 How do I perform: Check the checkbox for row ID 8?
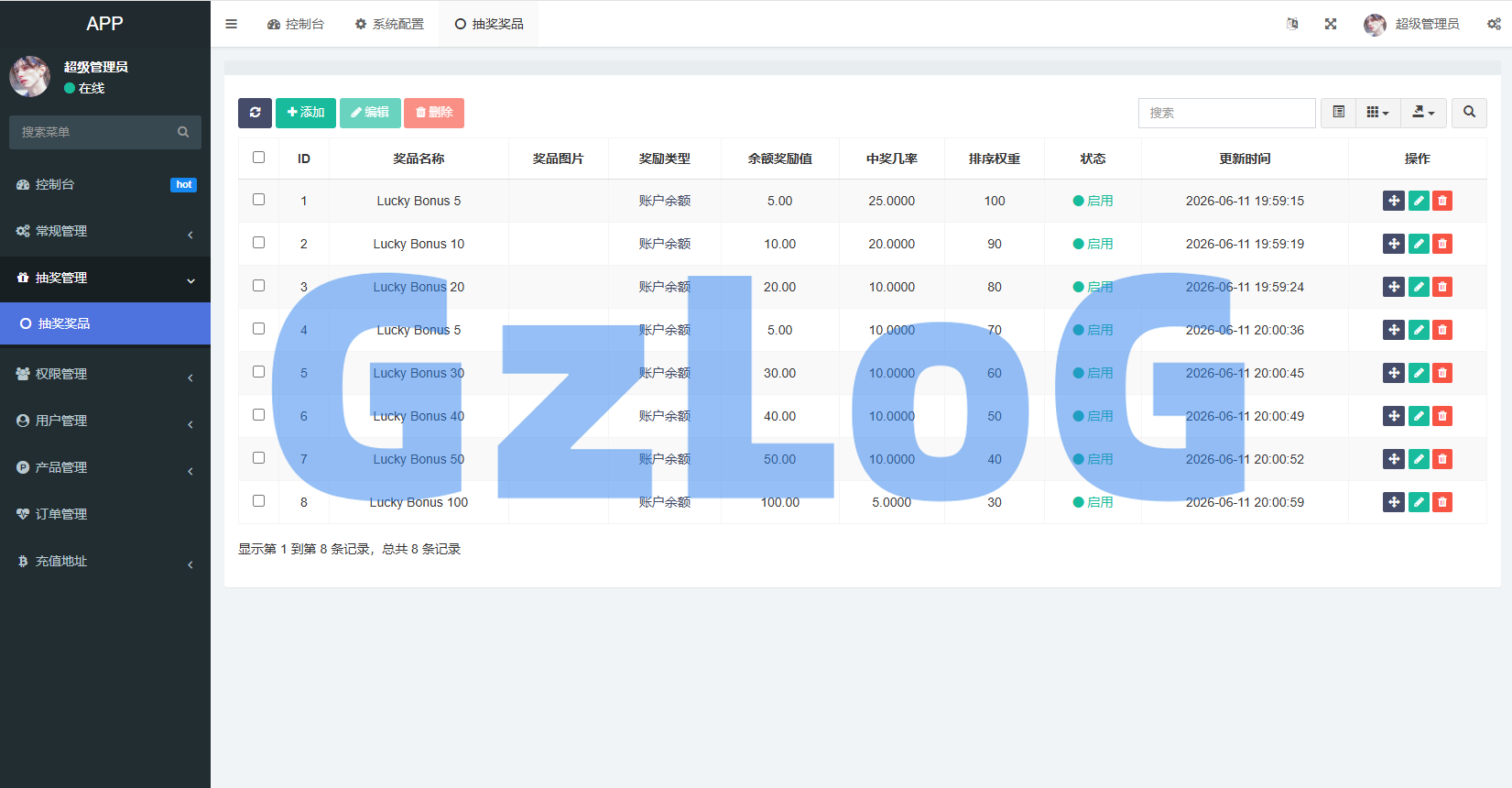(259, 501)
